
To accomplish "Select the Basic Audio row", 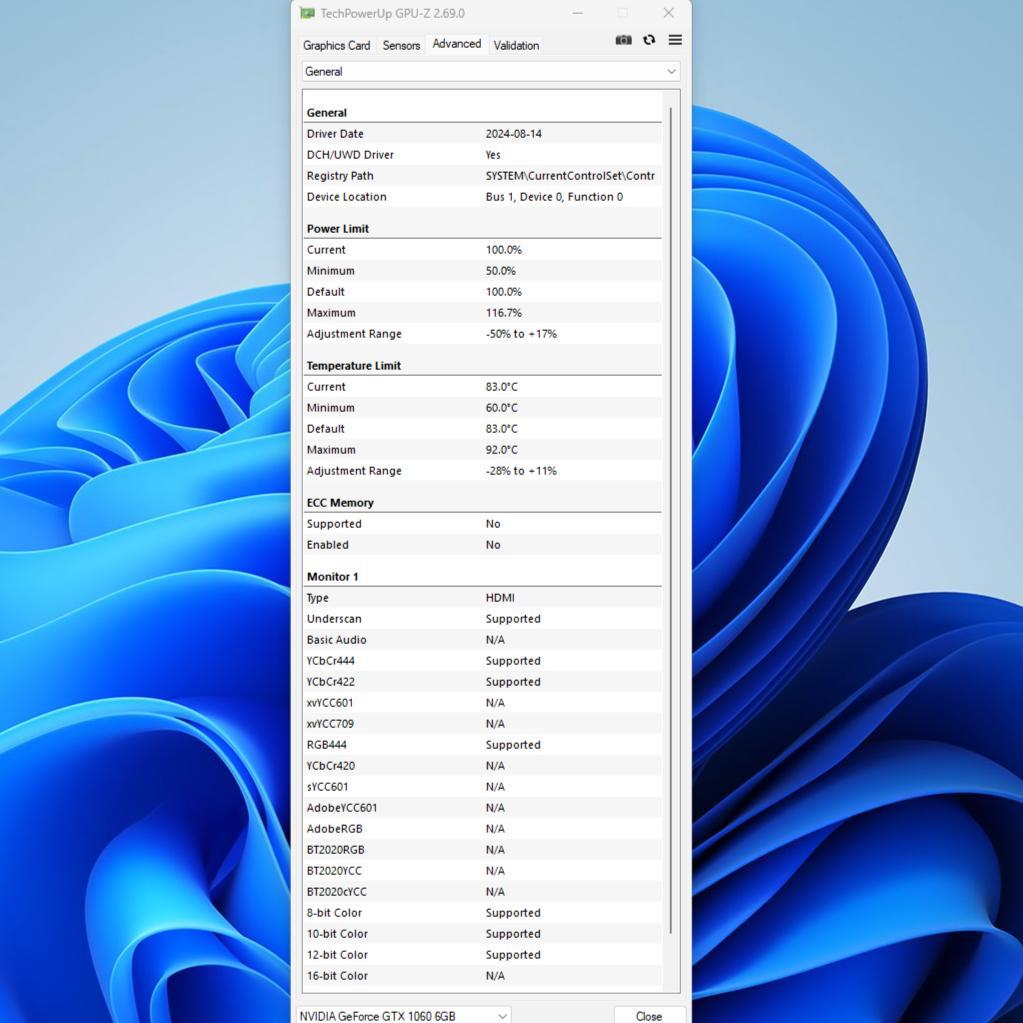I will (483, 639).
